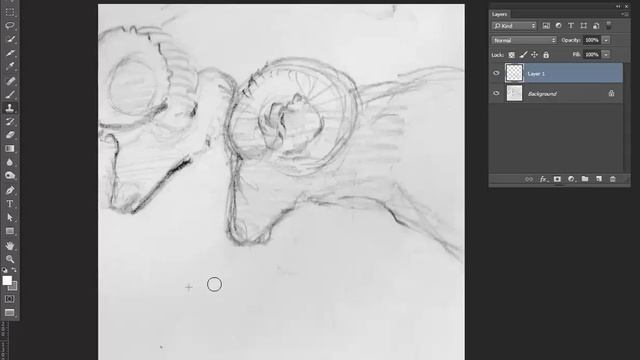Filter layers by adjustment layers

pyautogui.click(x=558, y=26)
